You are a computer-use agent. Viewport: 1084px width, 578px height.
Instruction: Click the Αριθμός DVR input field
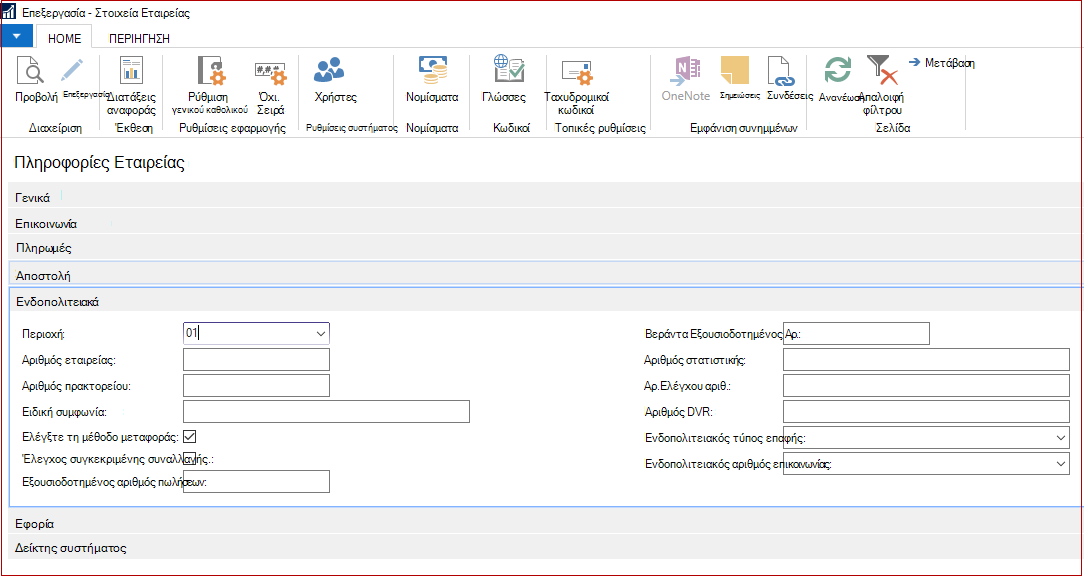click(926, 411)
